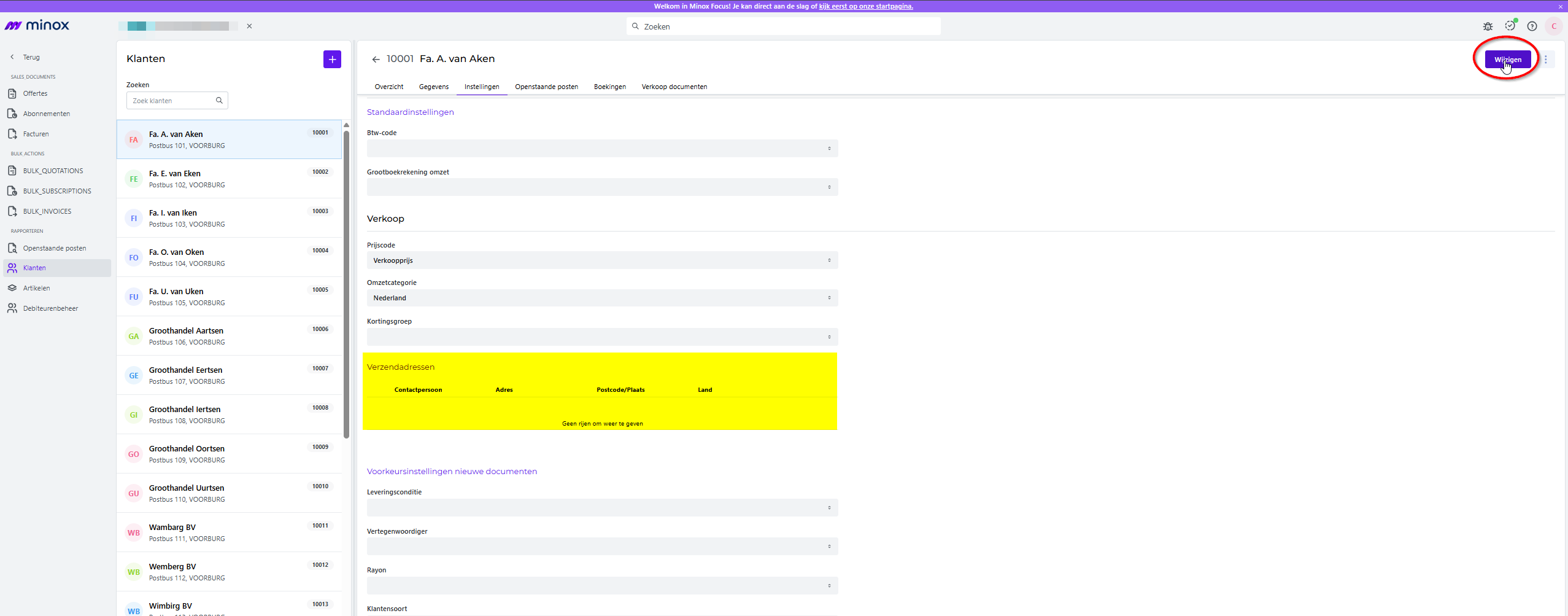Image resolution: width=1568 pixels, height=616 pixels.
Task: Click the Zoek klanten input field
Action: point(177,101)
